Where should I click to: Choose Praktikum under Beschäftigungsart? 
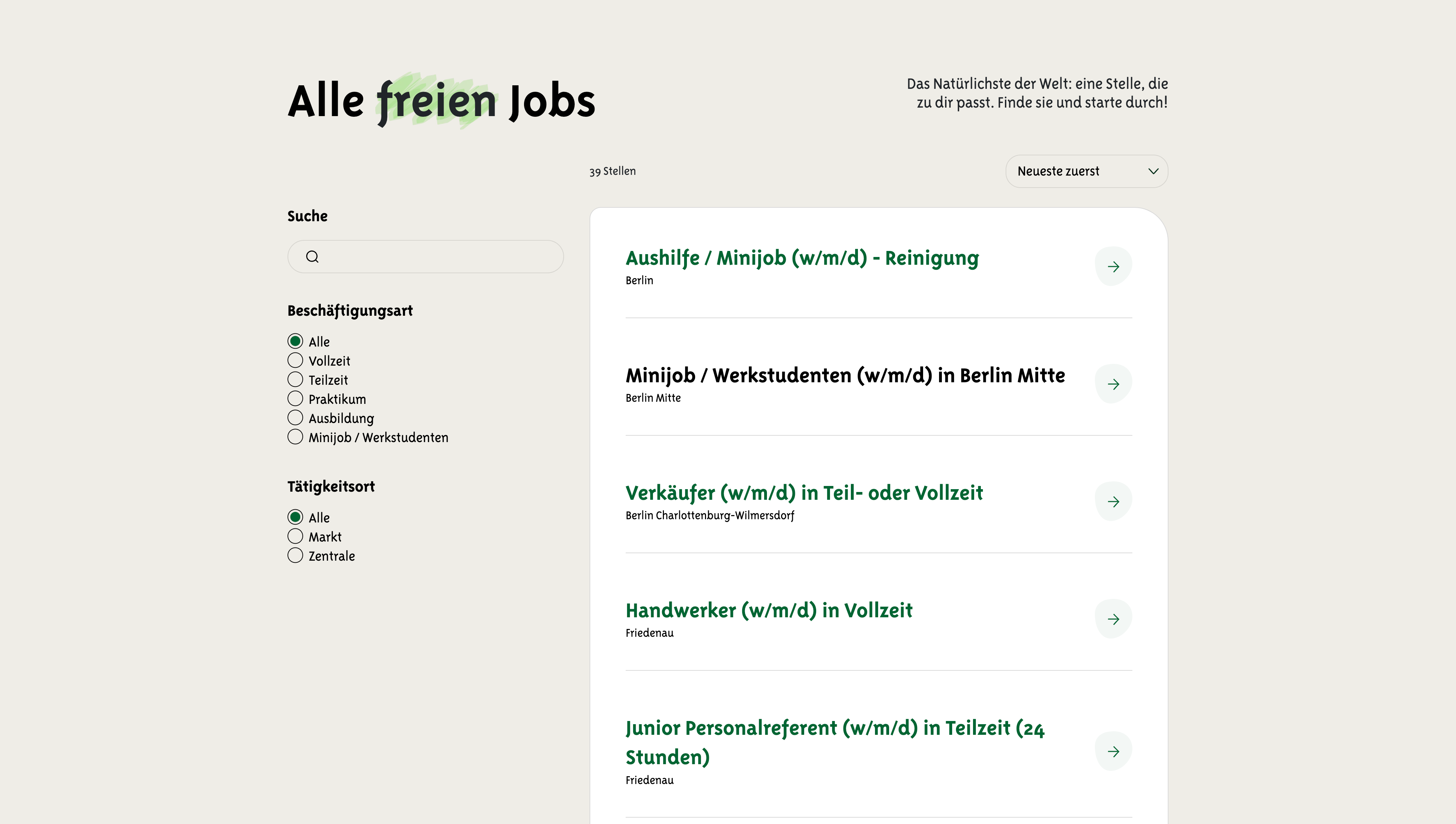[295, 399]
